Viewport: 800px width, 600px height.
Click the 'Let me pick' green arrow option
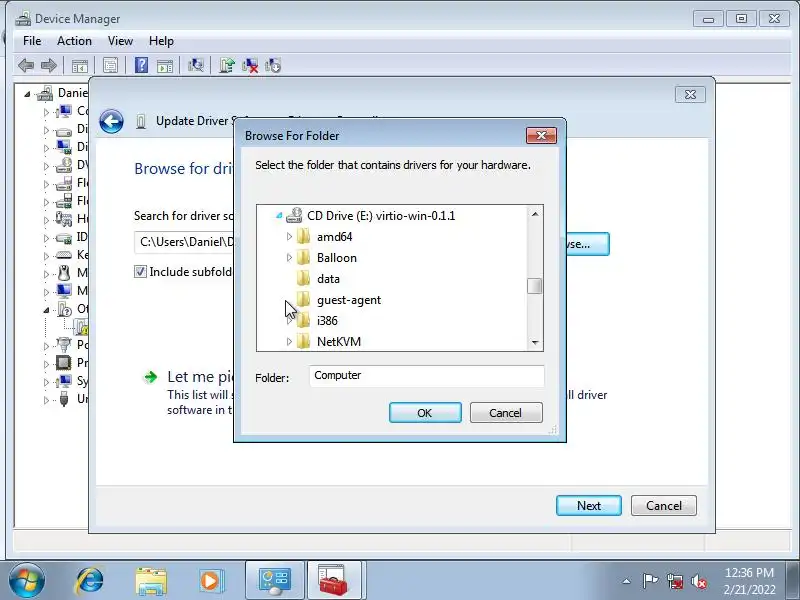click(151, 378)
